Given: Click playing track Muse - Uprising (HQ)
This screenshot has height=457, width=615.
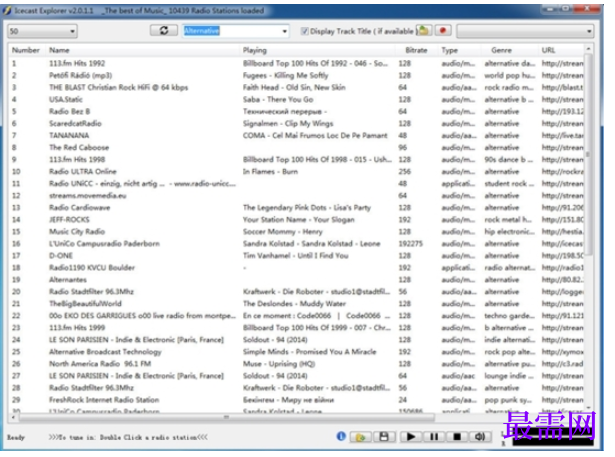Looking at the screenshot, I should 279,364.
